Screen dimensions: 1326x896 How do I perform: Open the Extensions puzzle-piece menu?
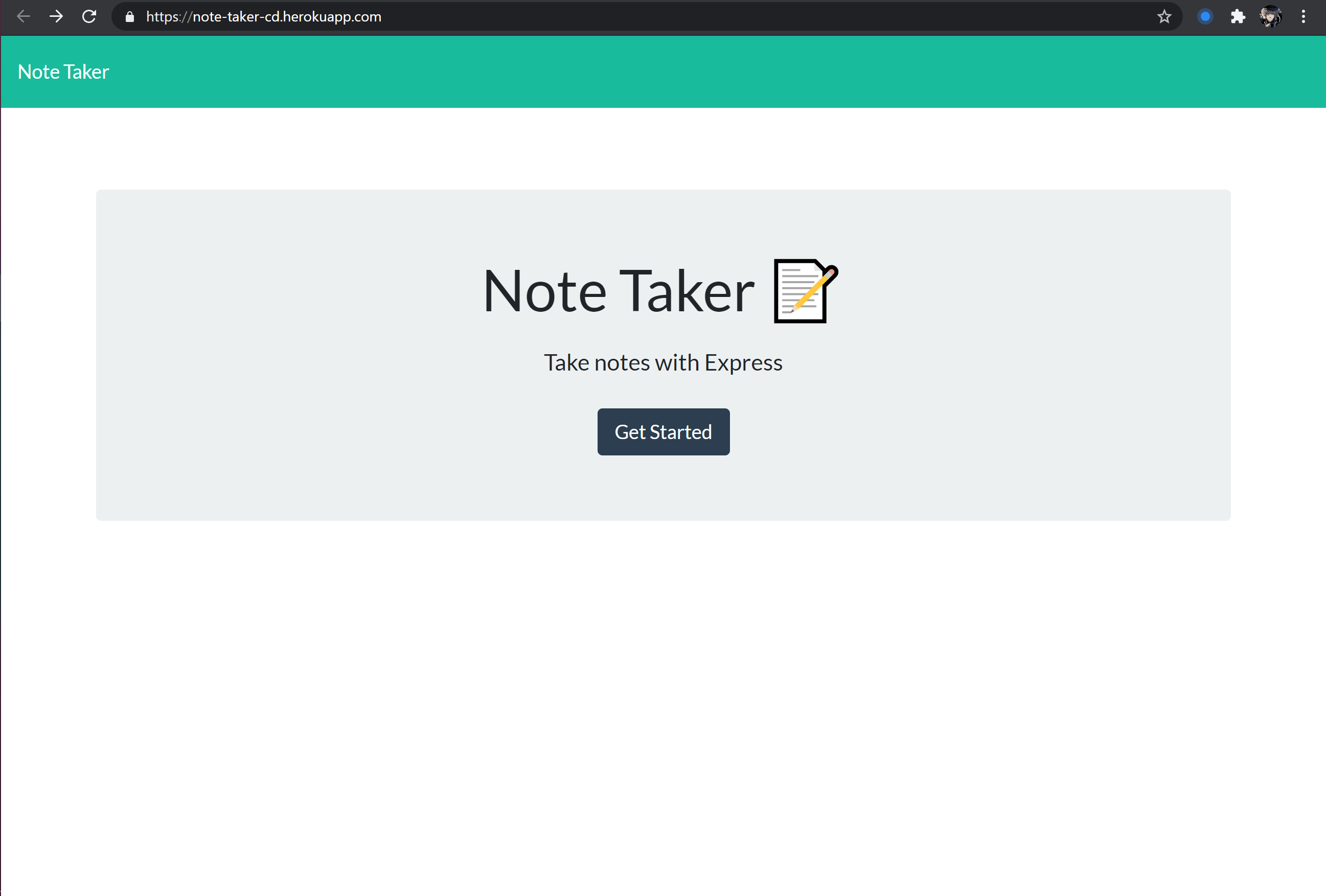1237,16
